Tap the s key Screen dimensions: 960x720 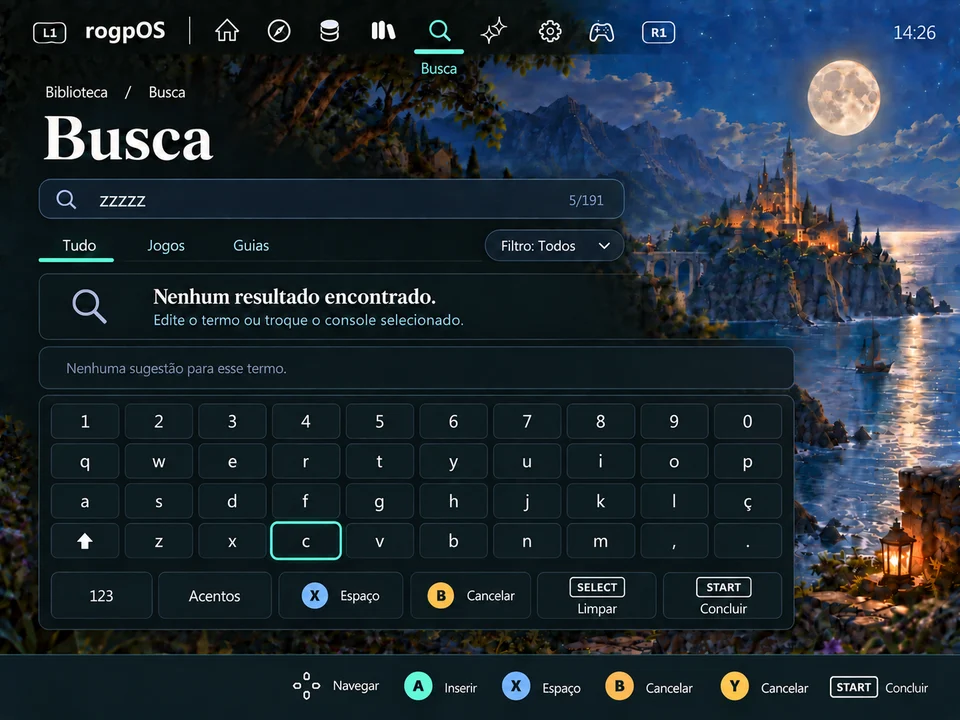click(159, 501)
